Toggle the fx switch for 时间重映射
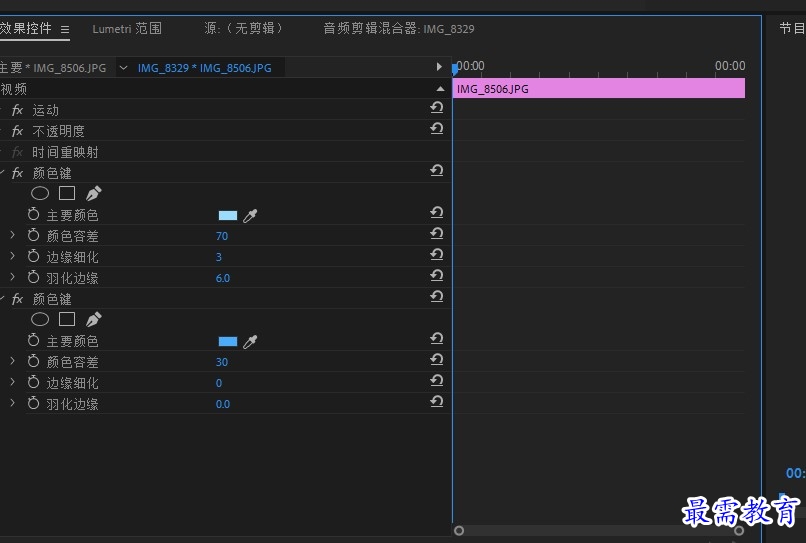Viewport: 806px width, 543px height. (17, 152)
